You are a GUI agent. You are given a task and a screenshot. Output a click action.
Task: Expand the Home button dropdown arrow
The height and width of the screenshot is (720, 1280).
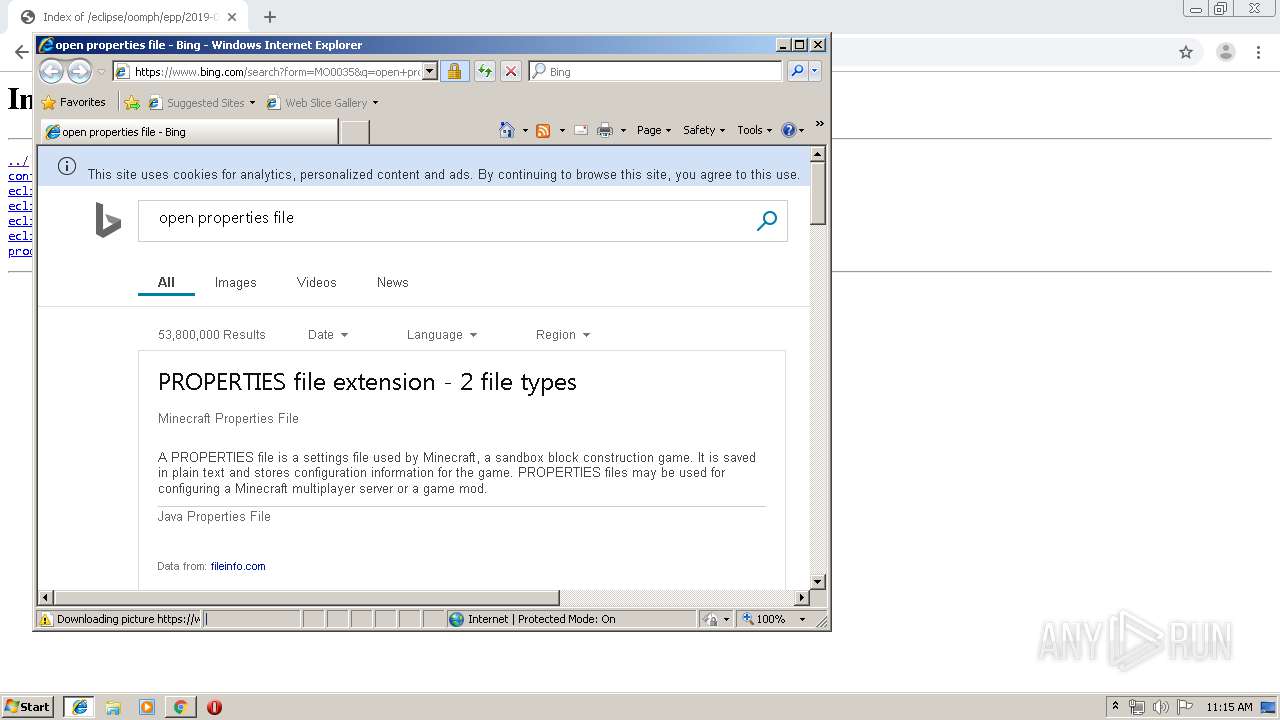coord(525,130)
